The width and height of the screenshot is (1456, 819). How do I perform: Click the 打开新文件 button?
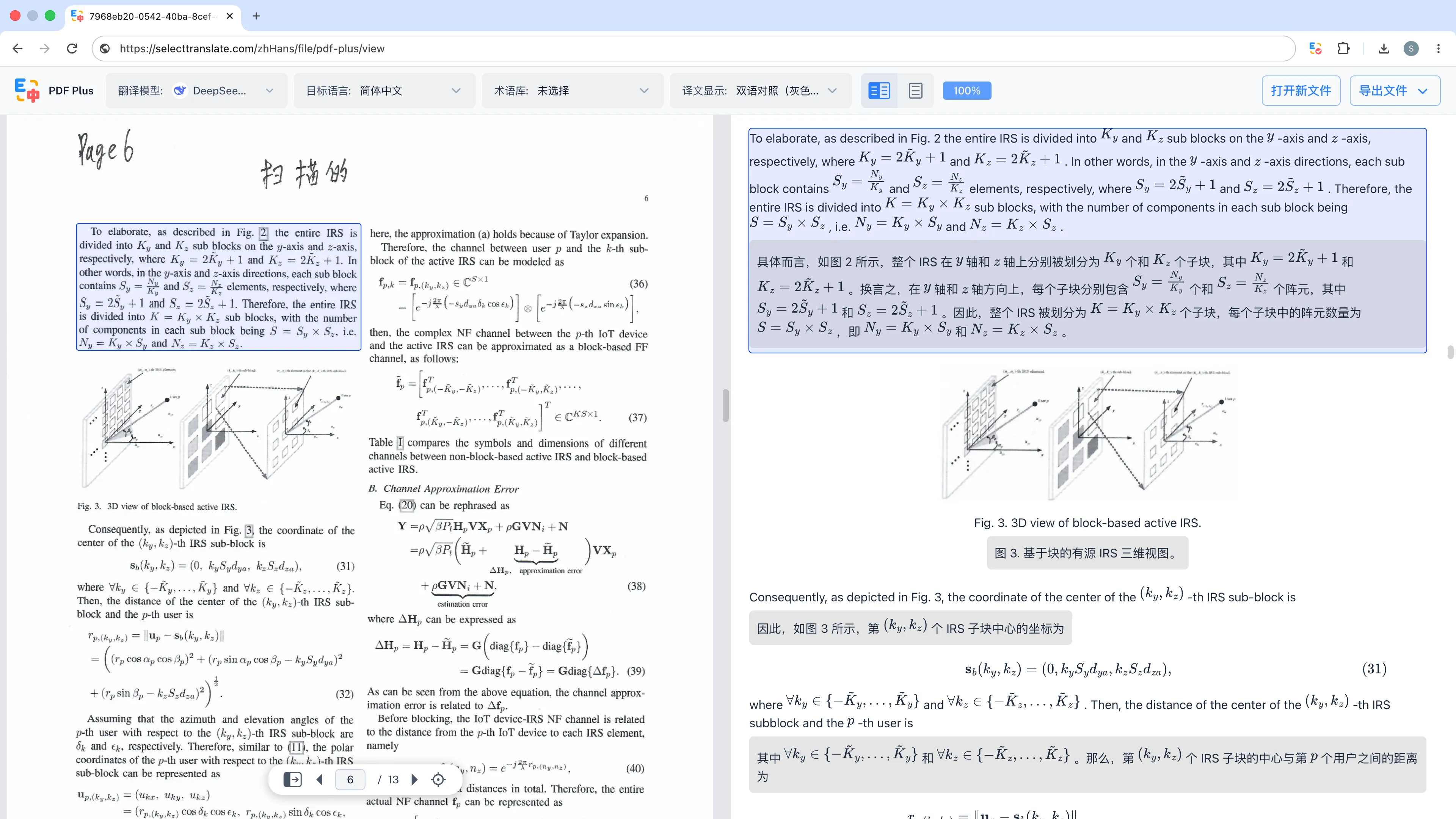[x=1301, y=91]
